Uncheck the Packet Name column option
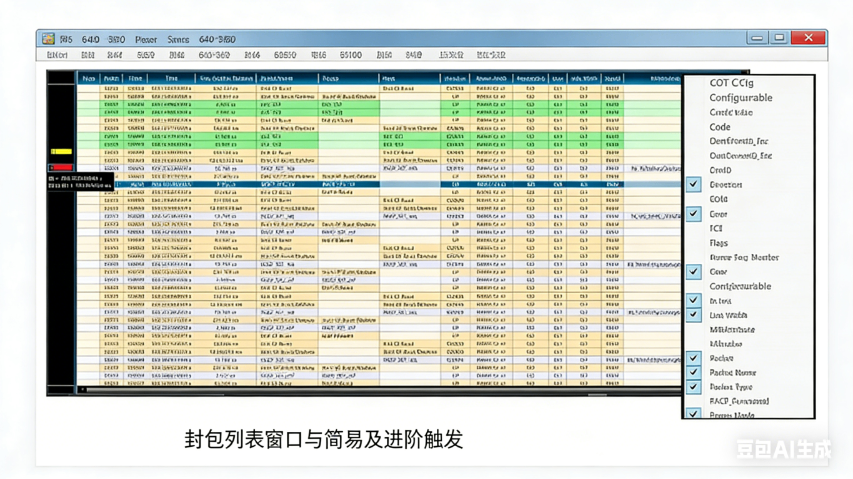 (693, 372)
